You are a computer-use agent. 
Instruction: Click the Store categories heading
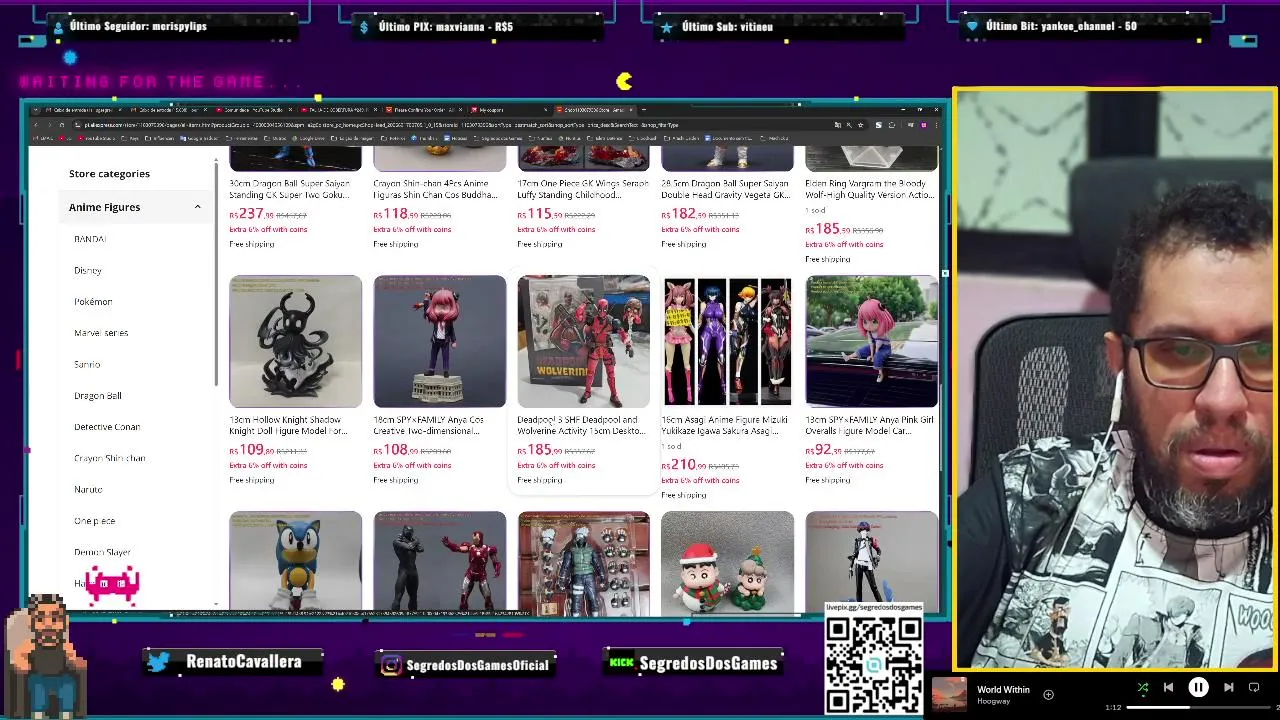coord(109,174)
